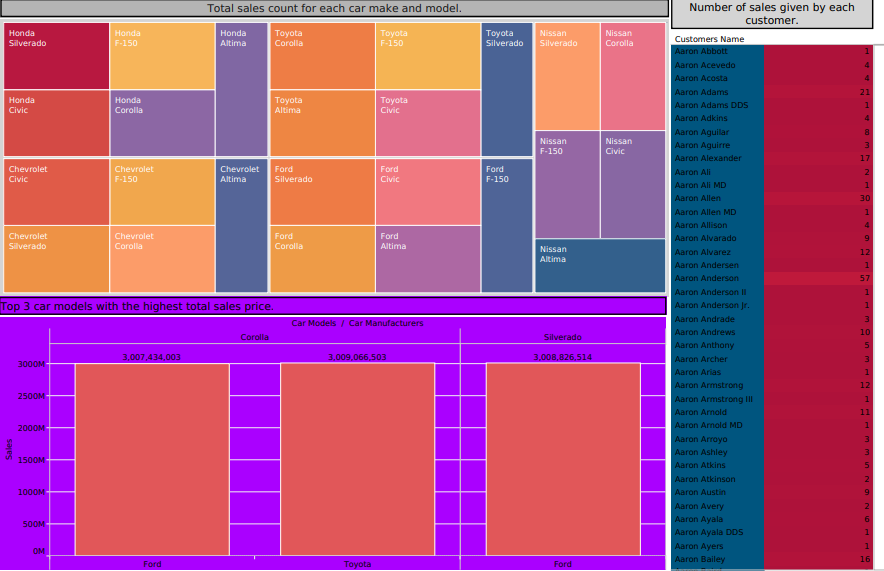
Task: Select the Ford F-150 treemap tile
Action: (507, 225)
